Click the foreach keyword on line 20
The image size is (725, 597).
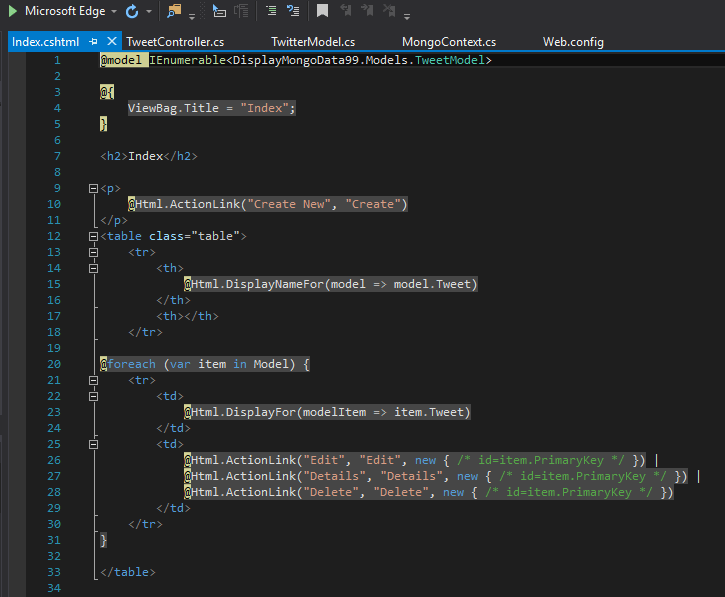tap(132, 364)
